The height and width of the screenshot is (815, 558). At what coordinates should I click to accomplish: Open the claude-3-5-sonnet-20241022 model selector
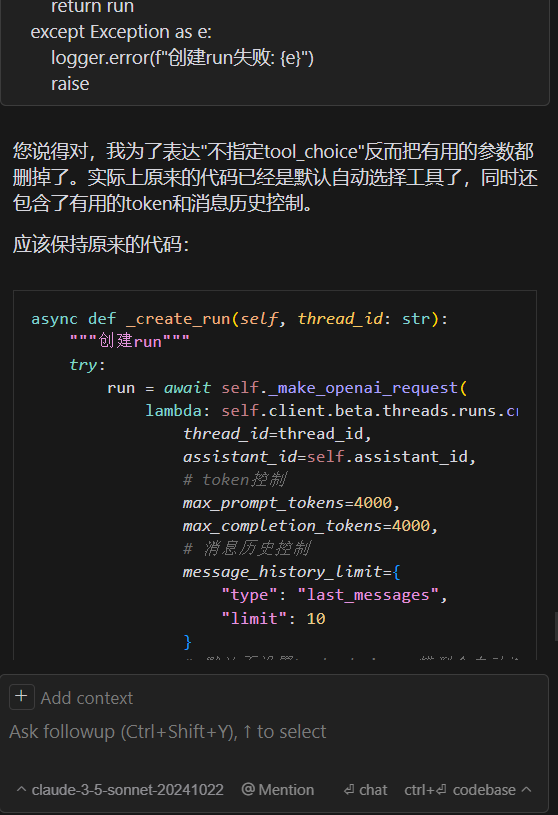[127, 790]
